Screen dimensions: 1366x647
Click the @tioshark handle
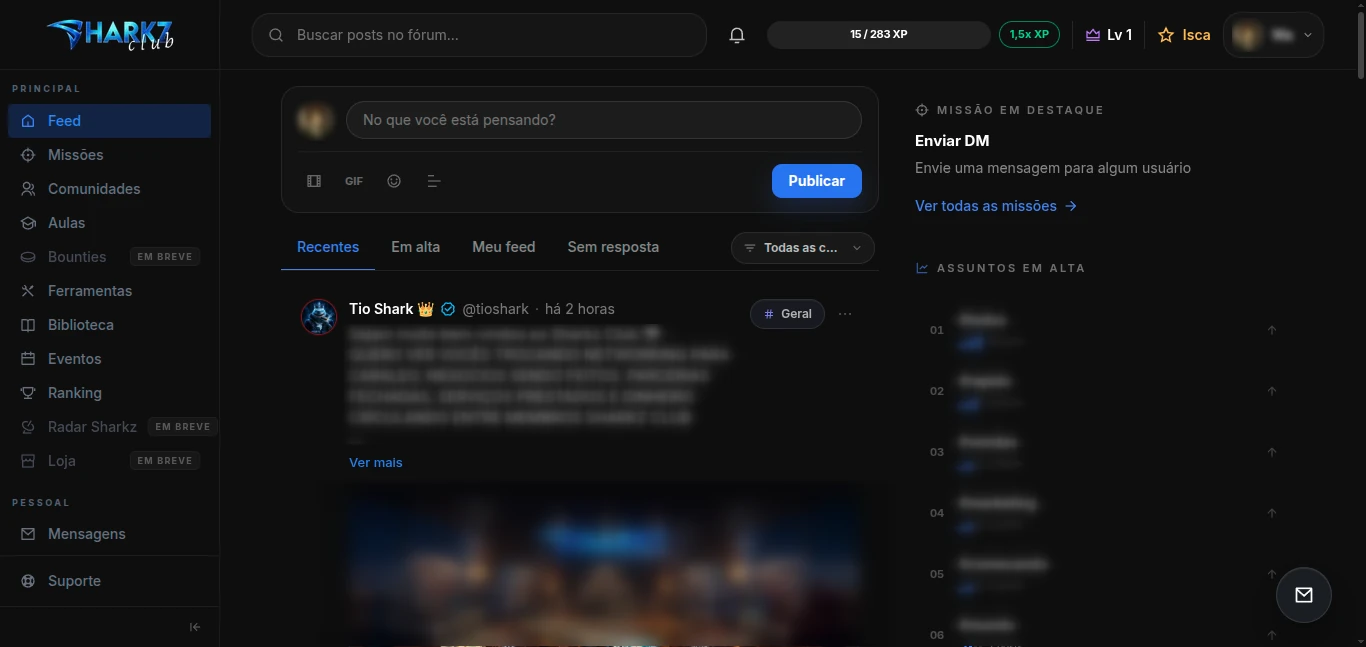[496, 309]
